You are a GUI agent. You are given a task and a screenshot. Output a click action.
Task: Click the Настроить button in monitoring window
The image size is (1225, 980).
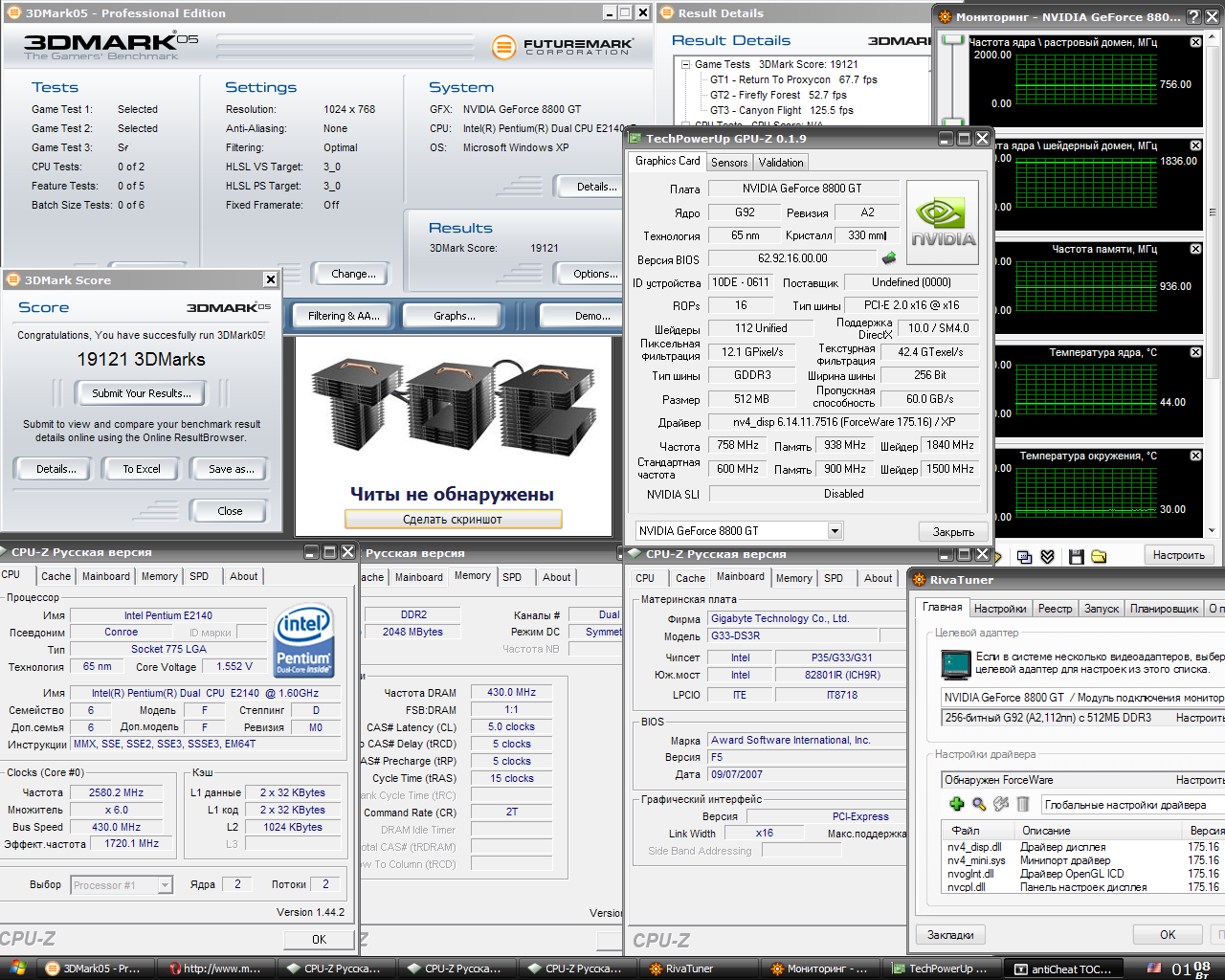pos(1179,555)
